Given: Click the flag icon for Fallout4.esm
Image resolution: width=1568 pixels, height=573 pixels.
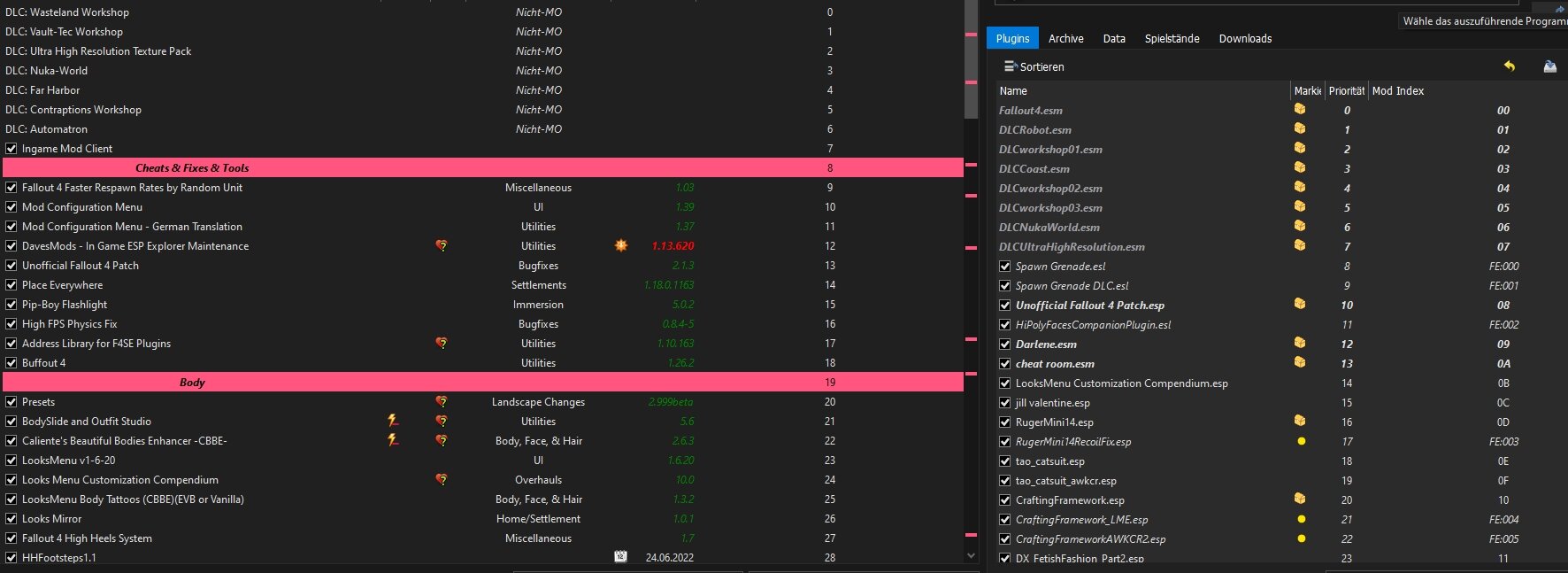Looking at the screenshot, I should [x=1300, y=109].
